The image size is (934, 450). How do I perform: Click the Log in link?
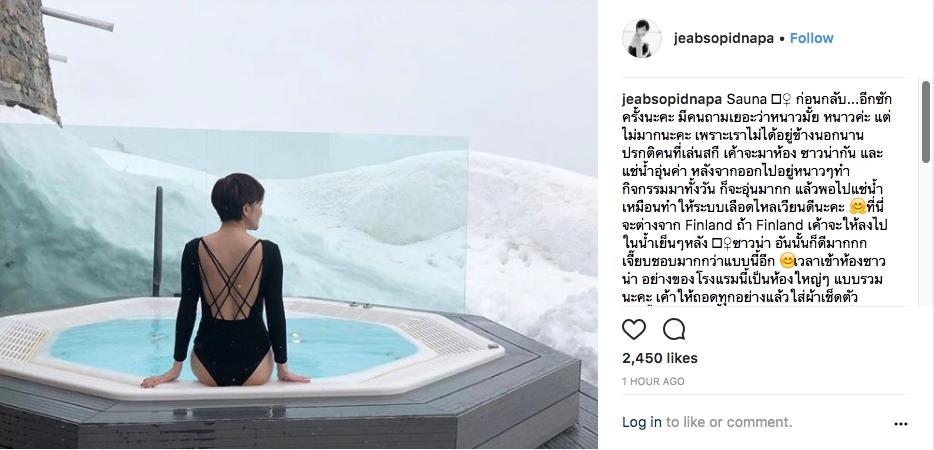pos(642,423)
